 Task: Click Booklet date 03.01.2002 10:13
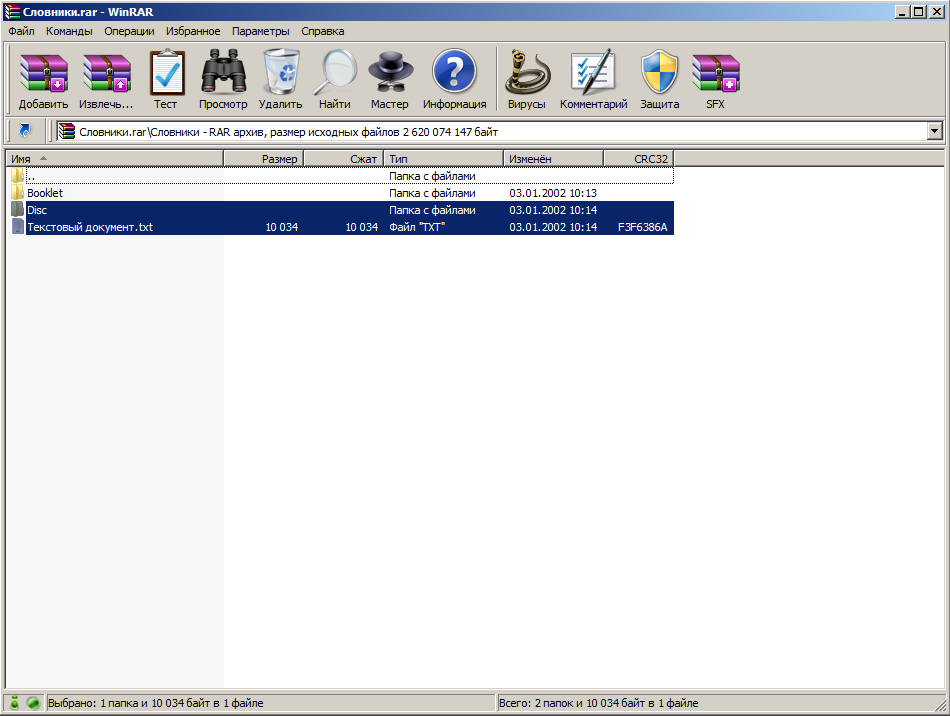click(x=553, y=193)
